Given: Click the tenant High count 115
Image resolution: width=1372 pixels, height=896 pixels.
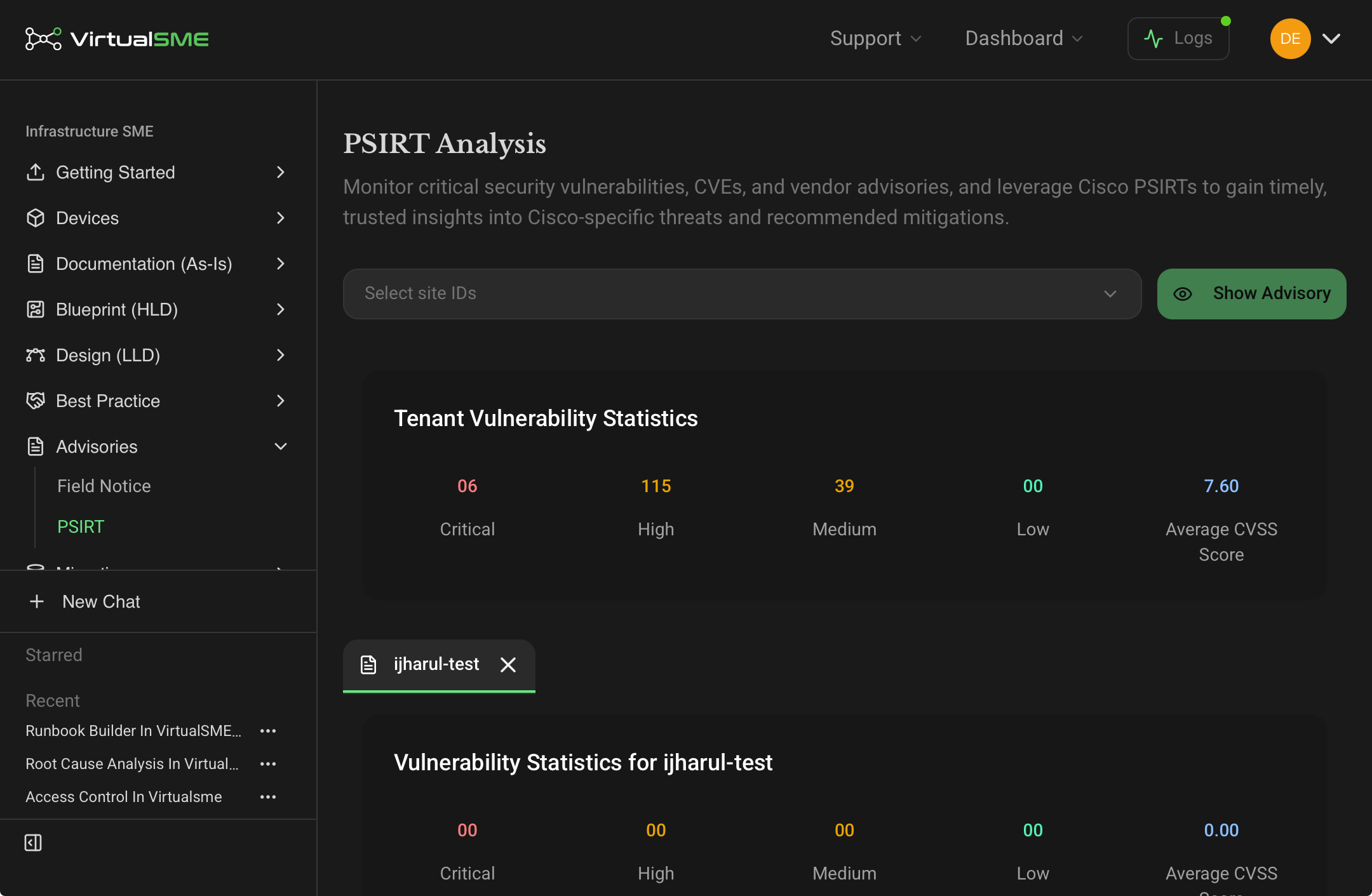Looking at the screenshot, I should [x=656, y=486].
